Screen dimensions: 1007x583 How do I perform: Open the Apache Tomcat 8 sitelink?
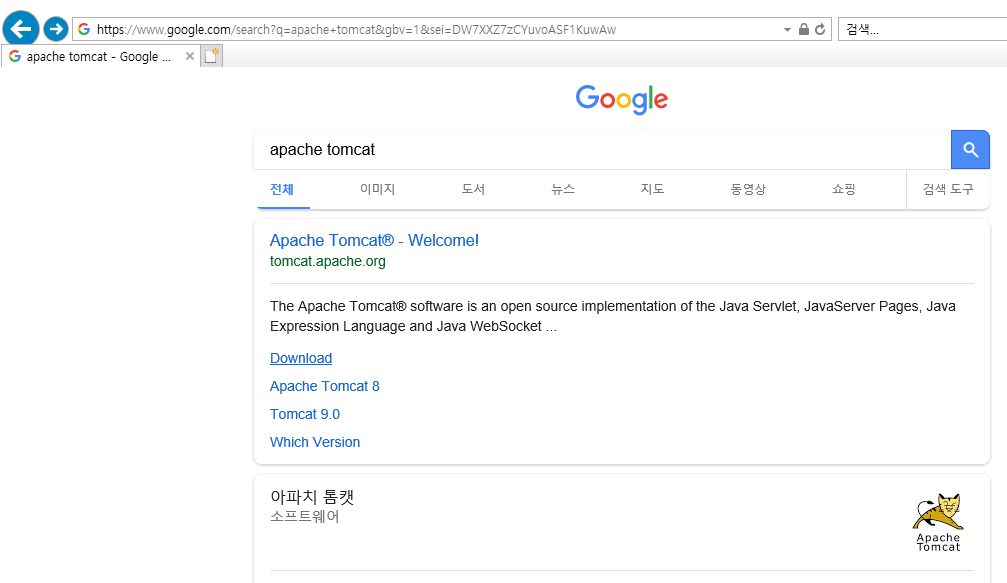coord(324,387)
